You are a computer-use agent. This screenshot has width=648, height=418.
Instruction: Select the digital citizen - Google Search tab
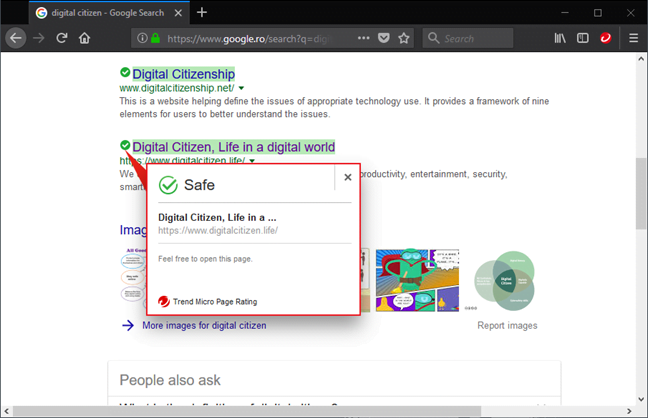click(109, 13)
